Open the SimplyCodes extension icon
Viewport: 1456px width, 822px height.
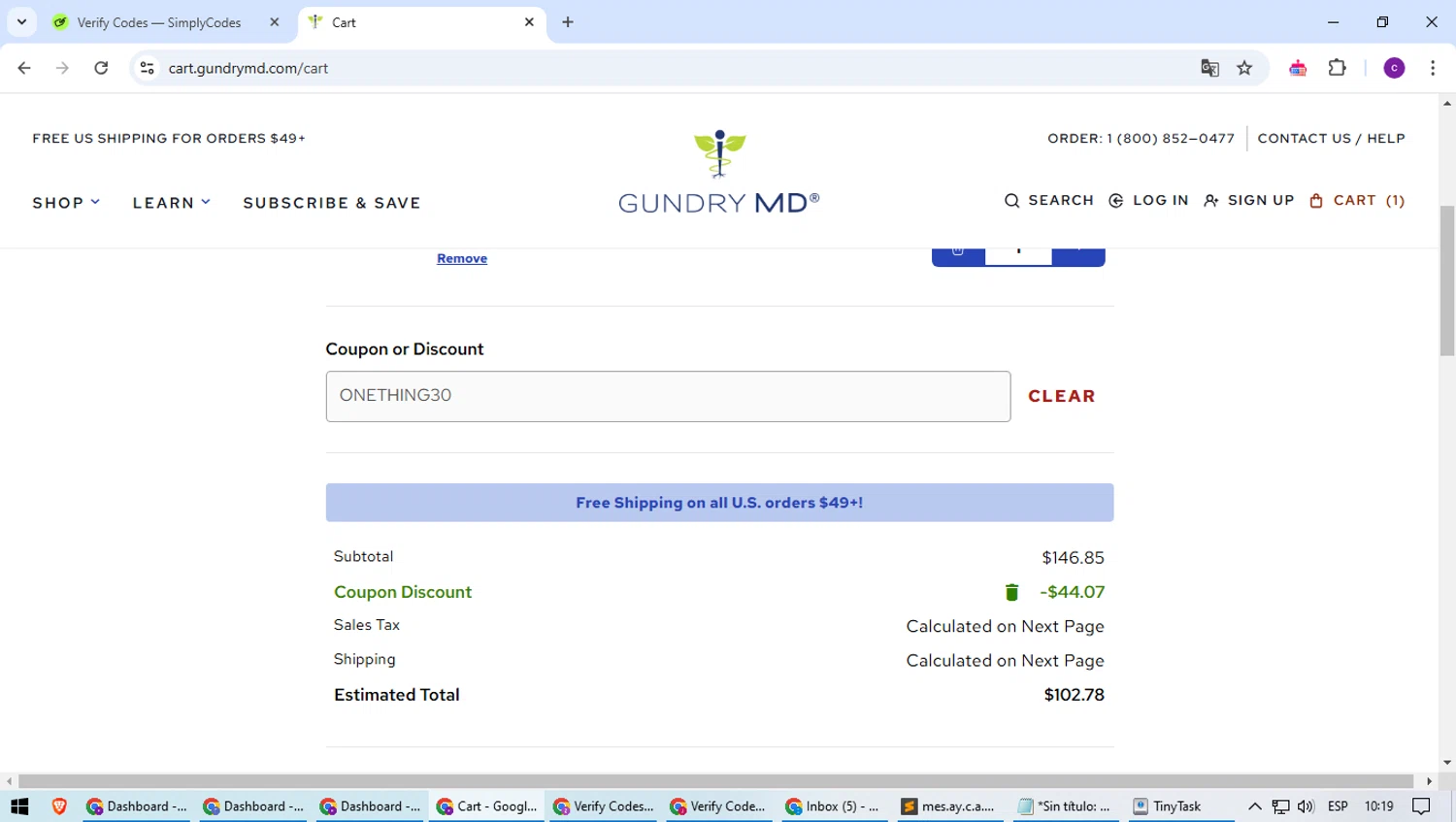click(1298, 68)
